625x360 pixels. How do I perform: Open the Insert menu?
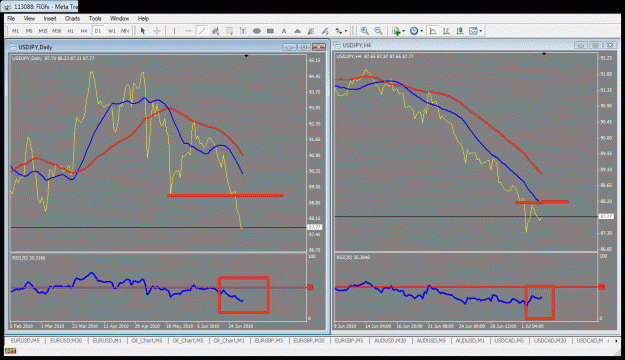[50, 18]
